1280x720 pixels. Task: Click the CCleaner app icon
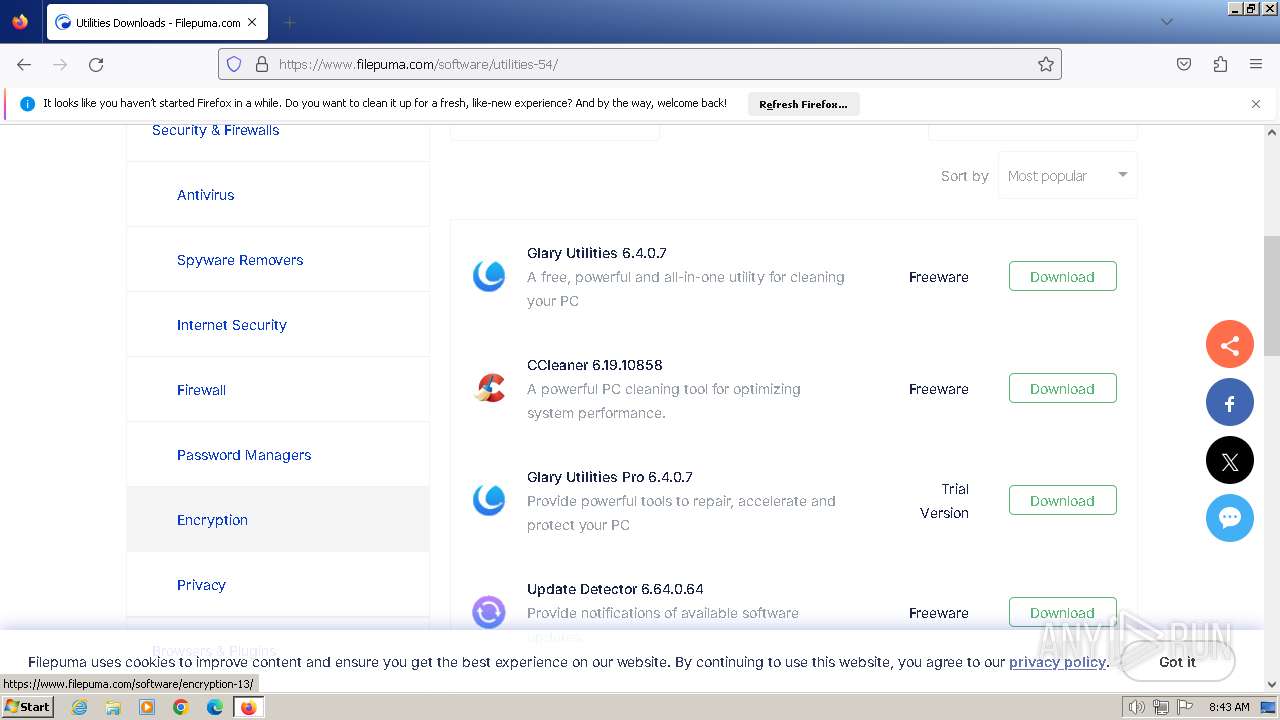[489, 388]
